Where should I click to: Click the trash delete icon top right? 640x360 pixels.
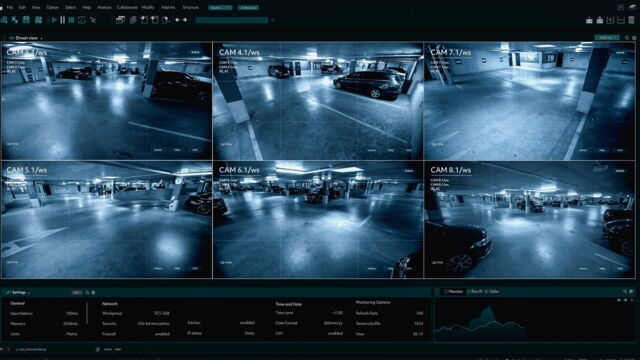pos(631,20)
